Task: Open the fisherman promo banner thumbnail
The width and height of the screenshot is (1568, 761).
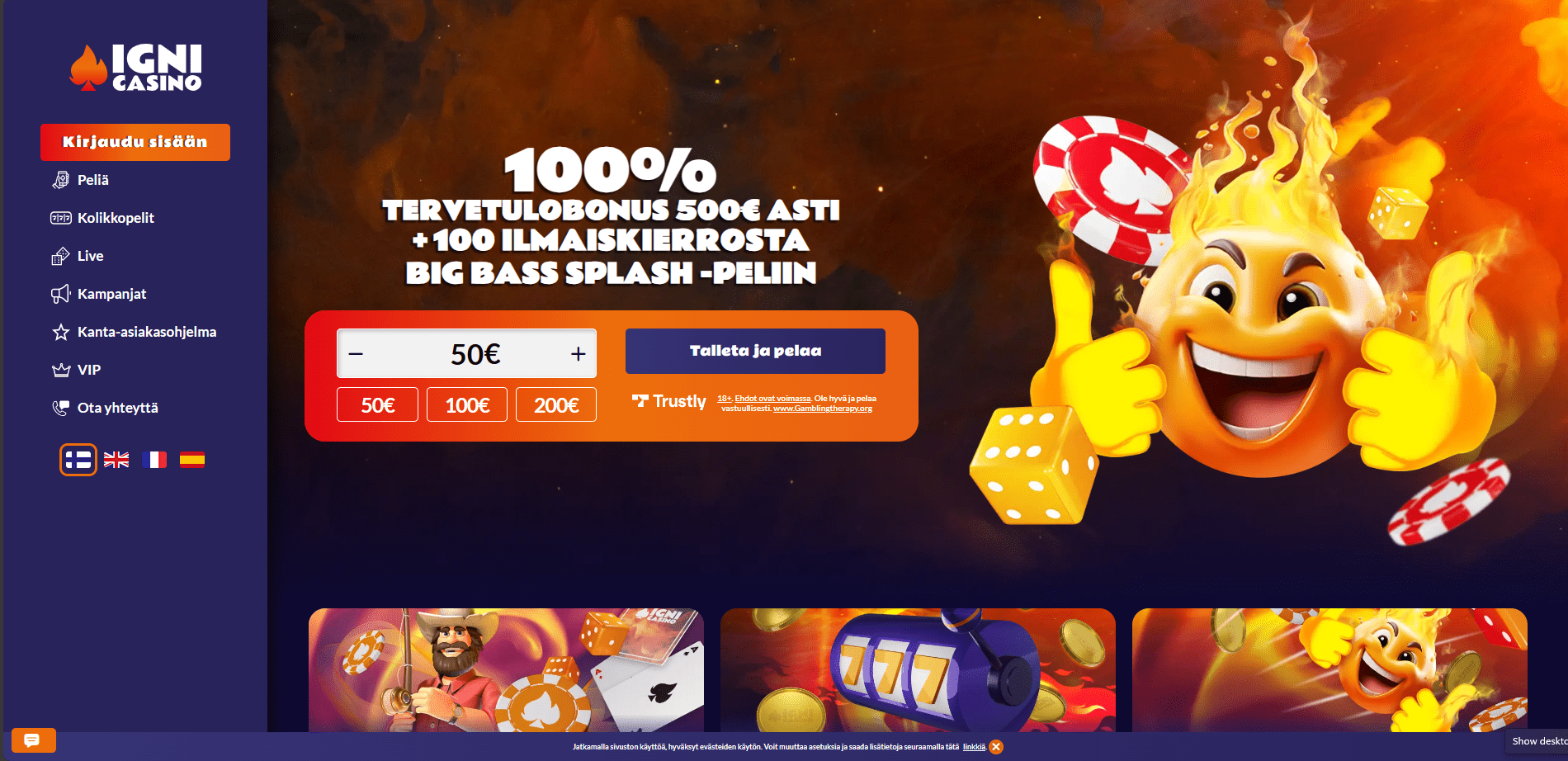Action: click(506, 670)
